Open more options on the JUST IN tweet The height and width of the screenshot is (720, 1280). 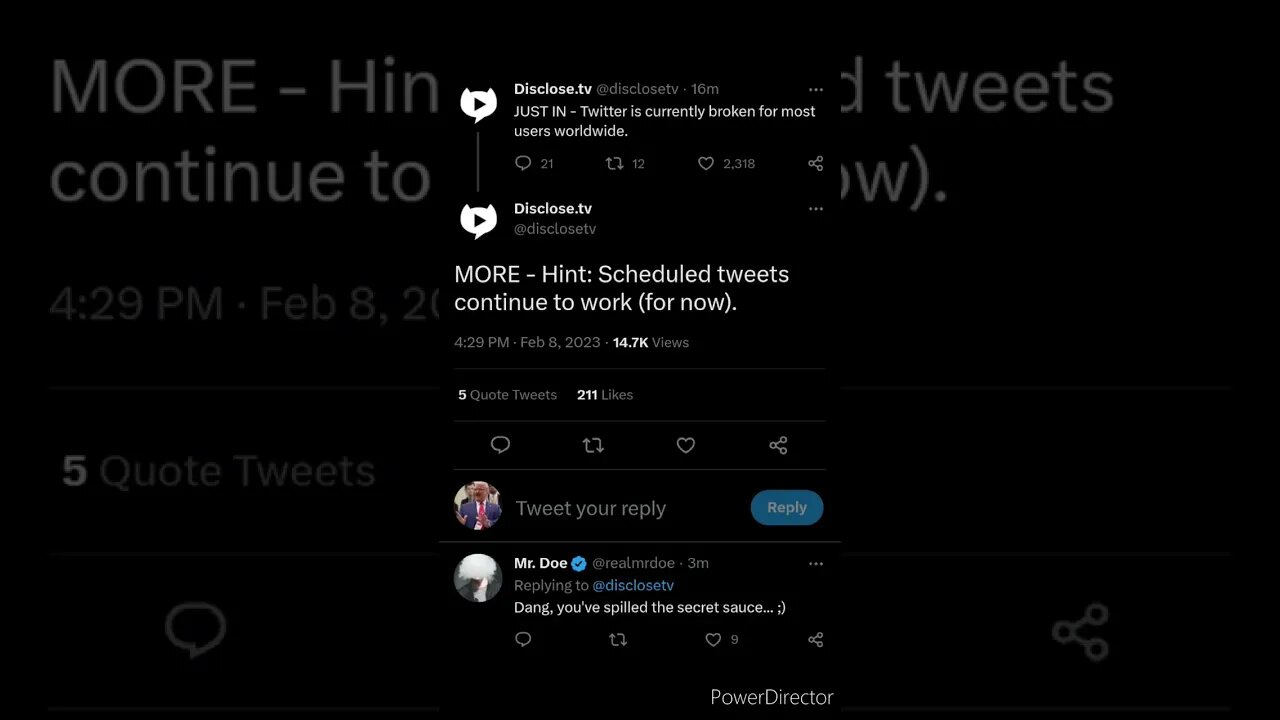815,89
